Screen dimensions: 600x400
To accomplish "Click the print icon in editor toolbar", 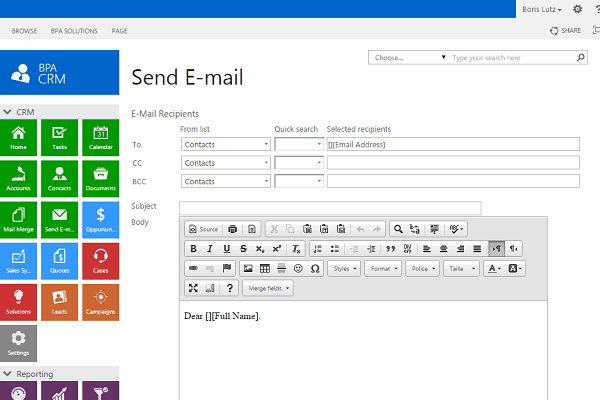I will 232,229.
